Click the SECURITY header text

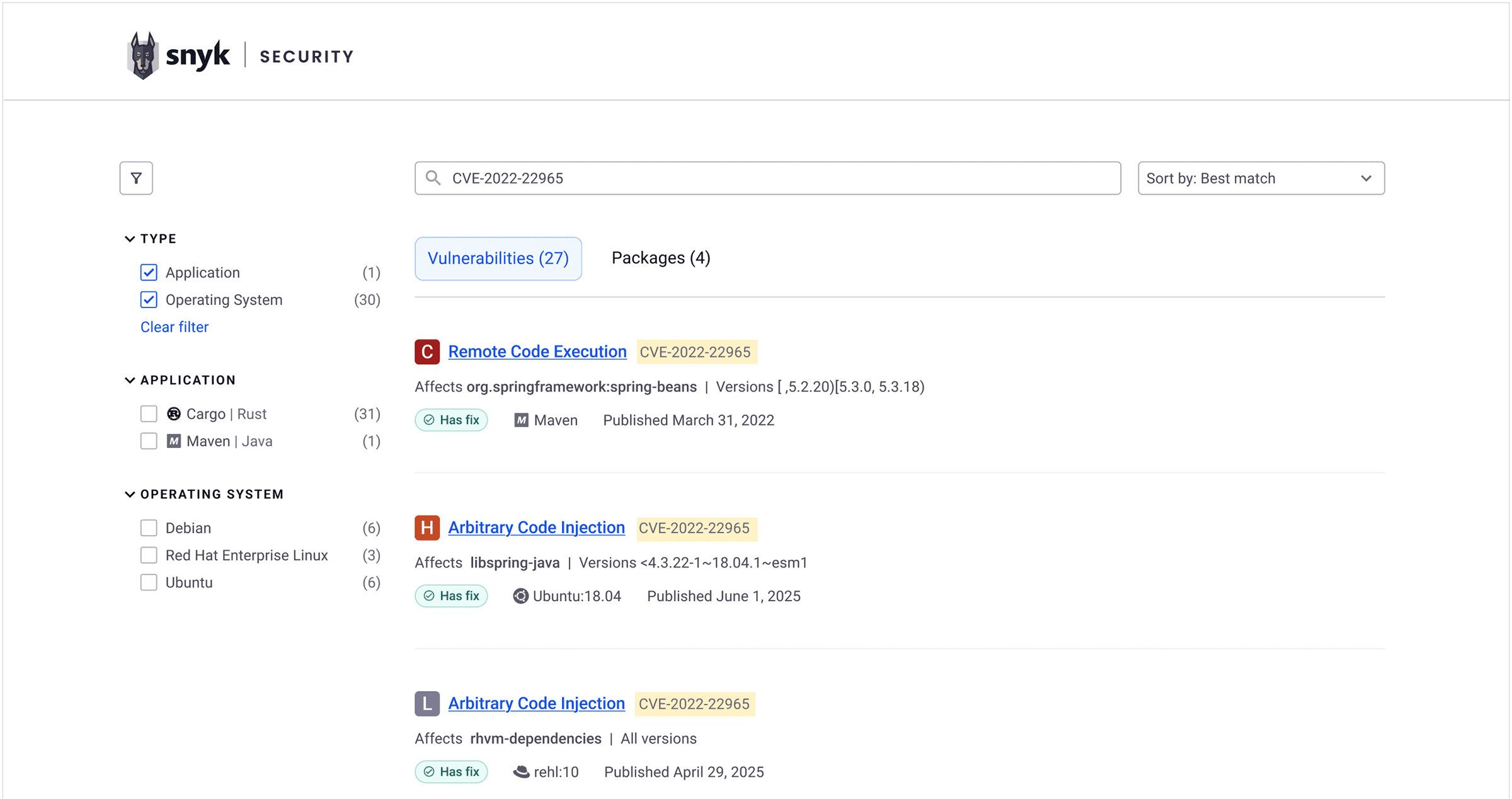[x=307, y=57]
